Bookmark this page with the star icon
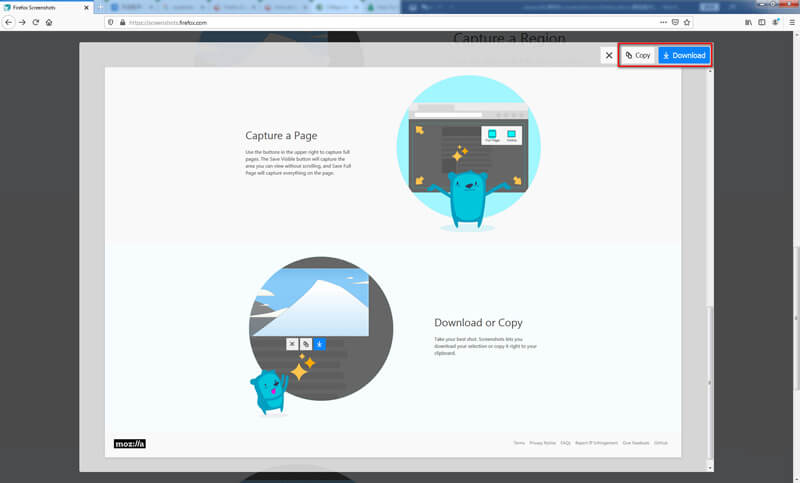The width and height of the screenshot is (800, 483). coord(689,22)
